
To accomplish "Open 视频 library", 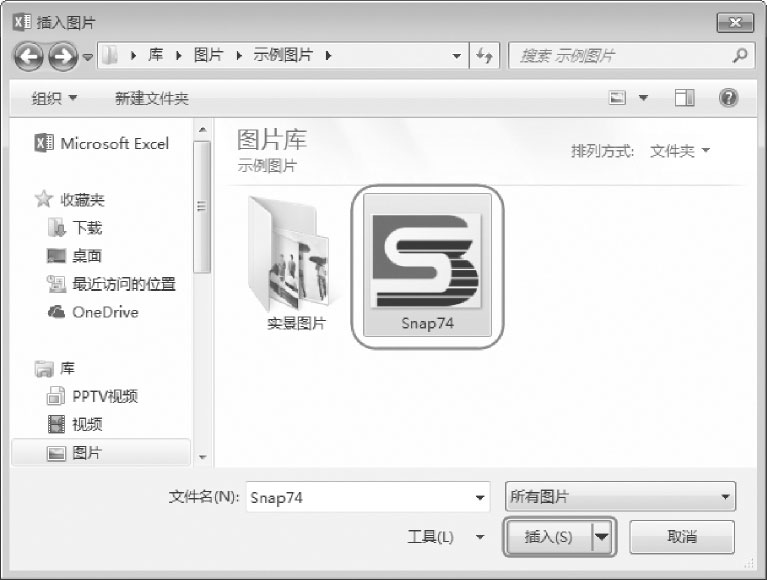I will click(x=75, y=424).
